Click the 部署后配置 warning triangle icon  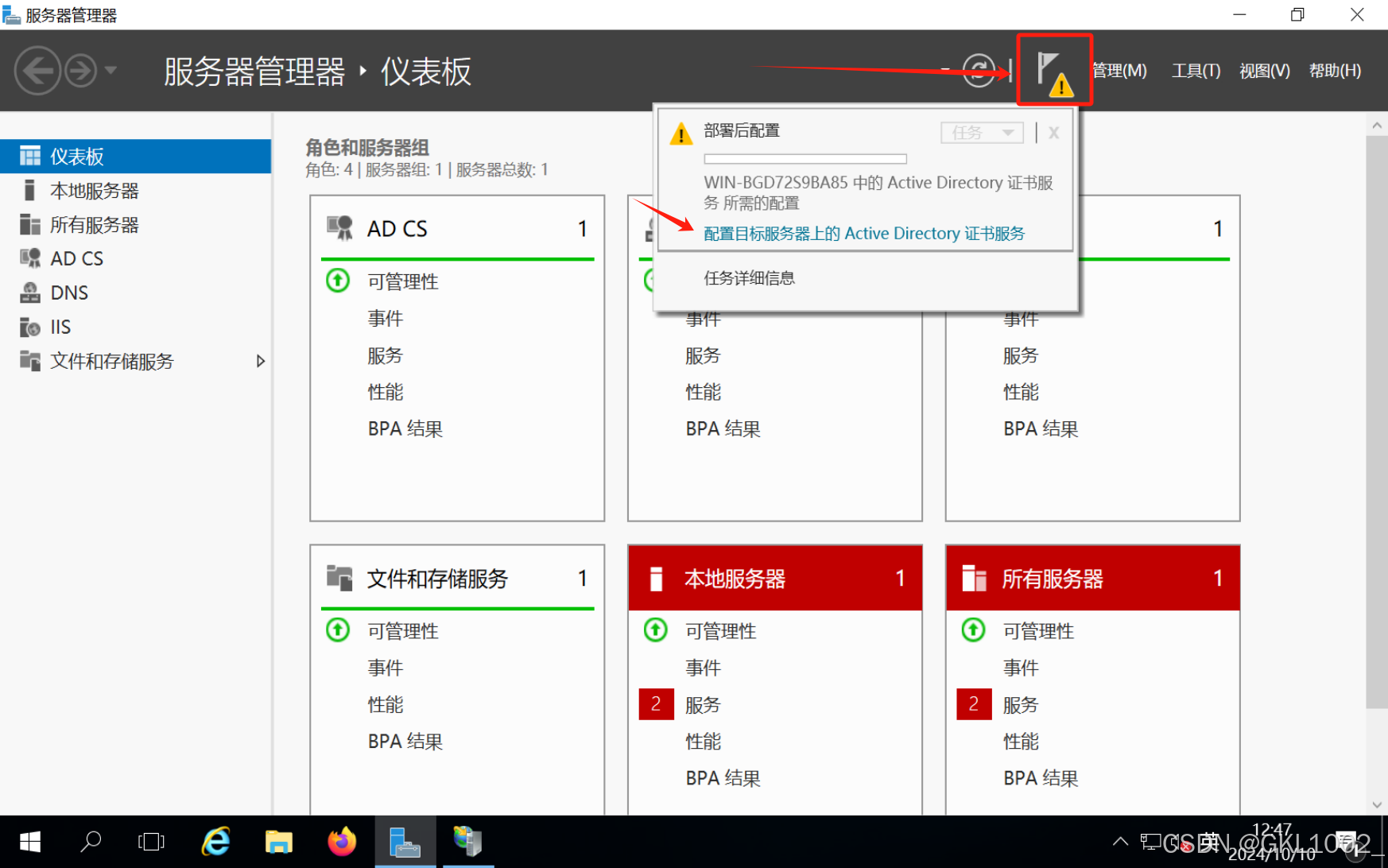[681, 134]
